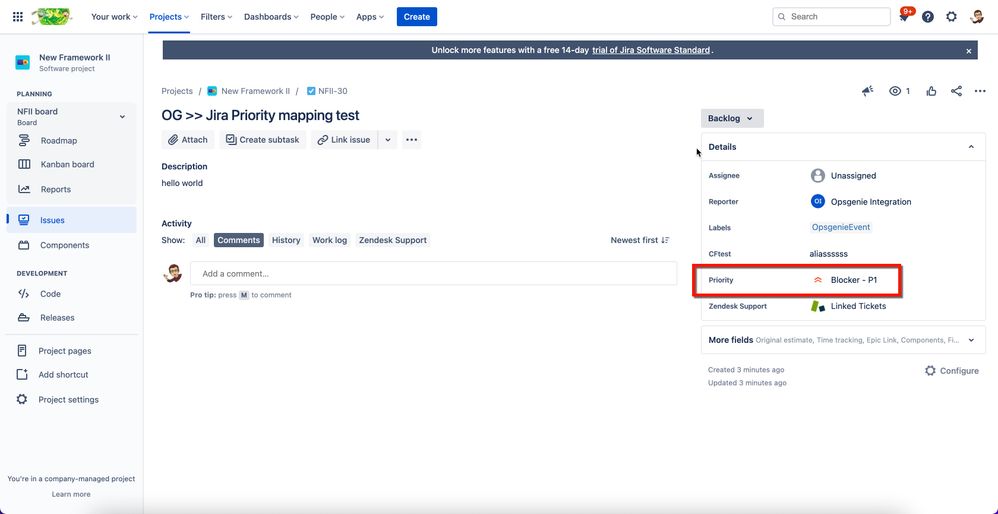The image size is (998, 514).
Task: Click the OpsgenieEvent label
Action: point(841,227)
